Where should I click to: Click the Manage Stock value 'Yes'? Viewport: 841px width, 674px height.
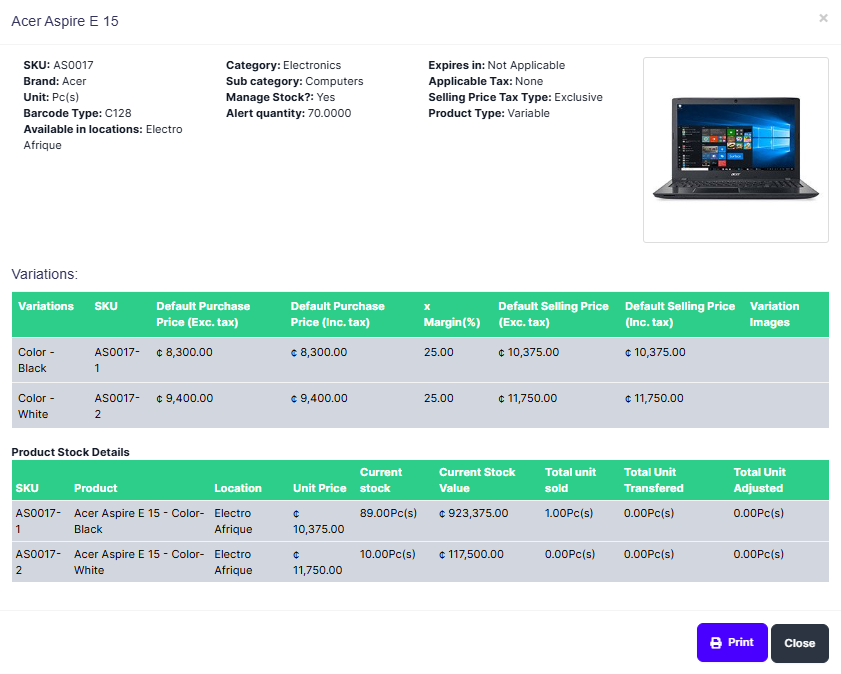tap(326, 98)
